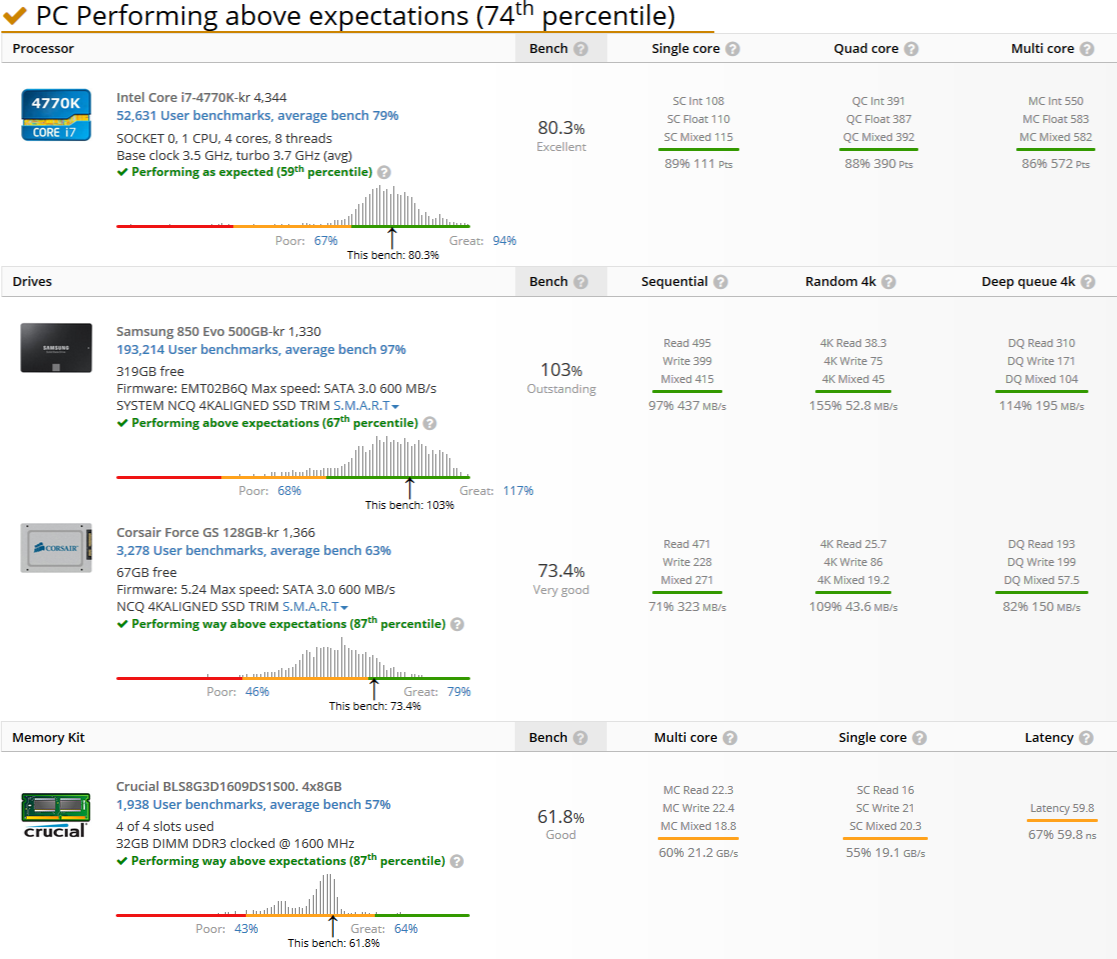Viewport: 1117px width, 959px height.
Task: Open 193,214 User benchmarks link for Samsung
Action: (x=261, y=349)
